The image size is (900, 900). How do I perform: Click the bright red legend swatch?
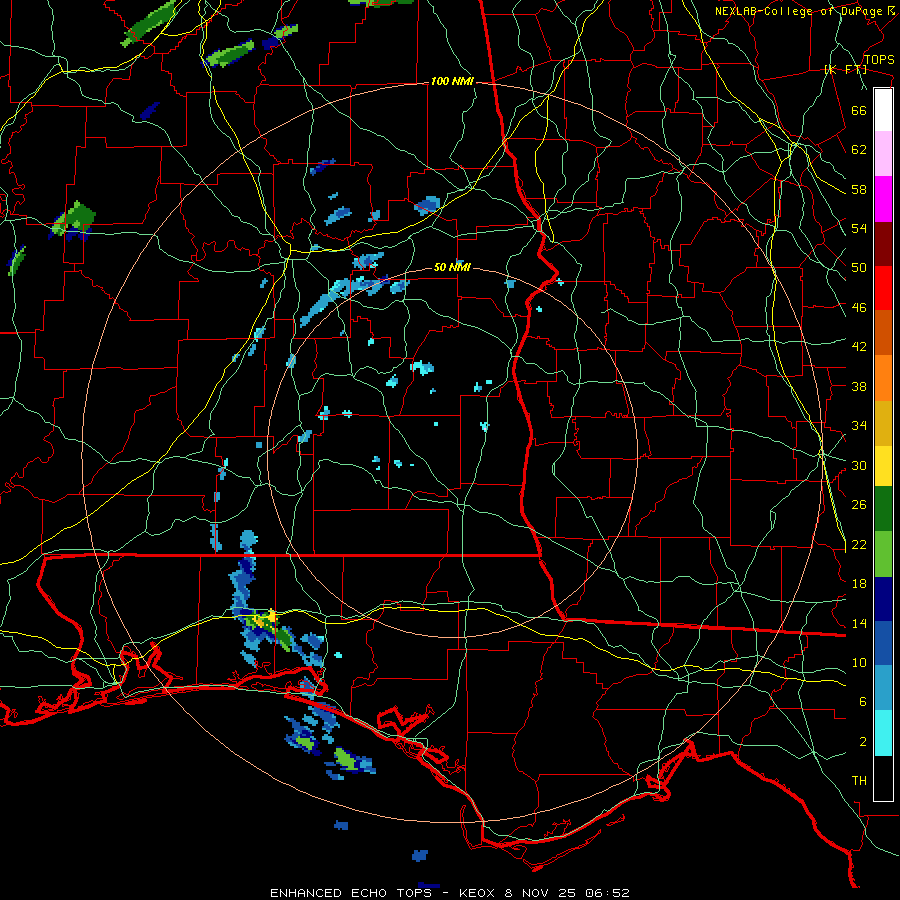click(883, 288)
